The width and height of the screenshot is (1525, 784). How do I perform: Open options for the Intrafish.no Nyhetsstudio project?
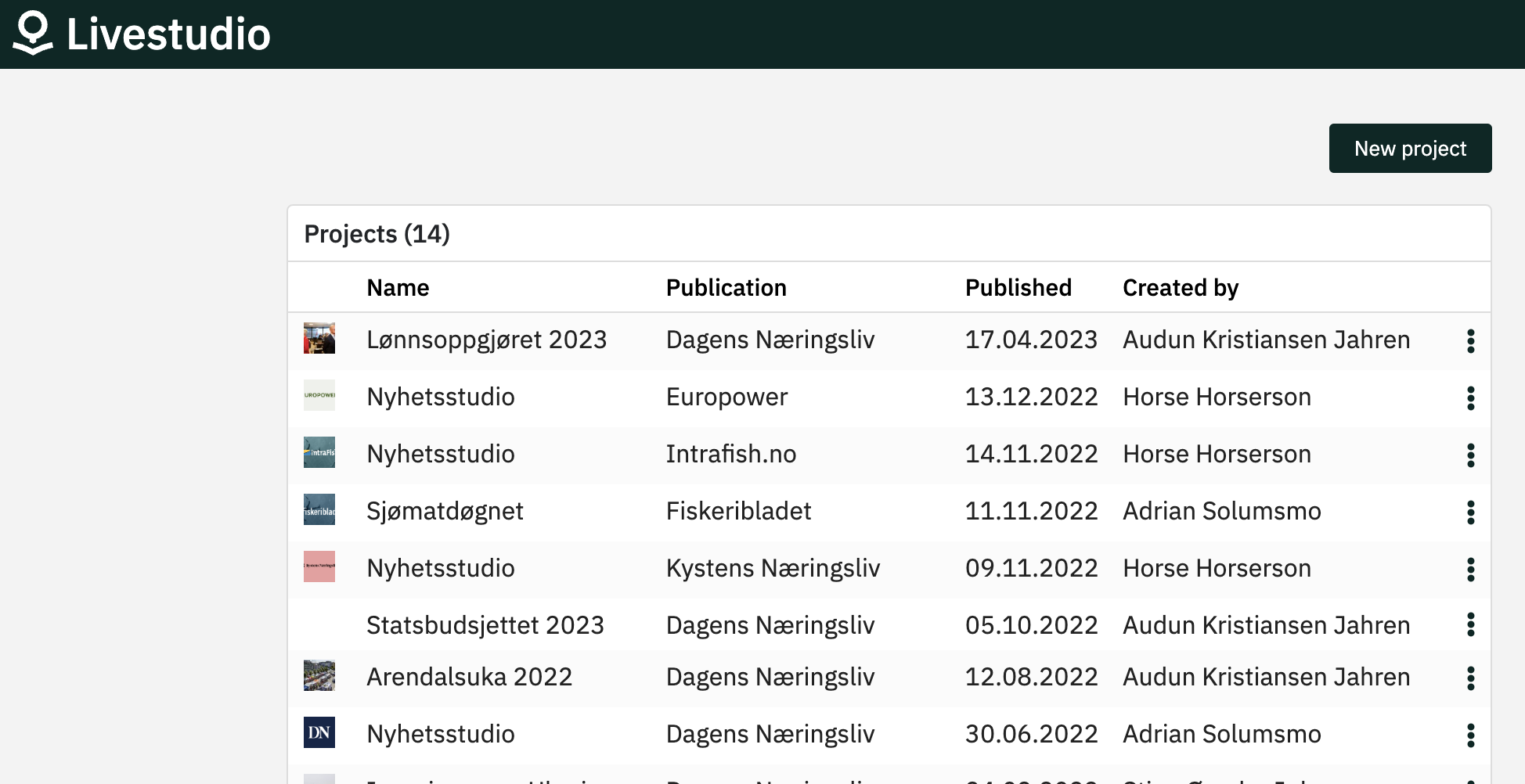(x=1471, y=455)
